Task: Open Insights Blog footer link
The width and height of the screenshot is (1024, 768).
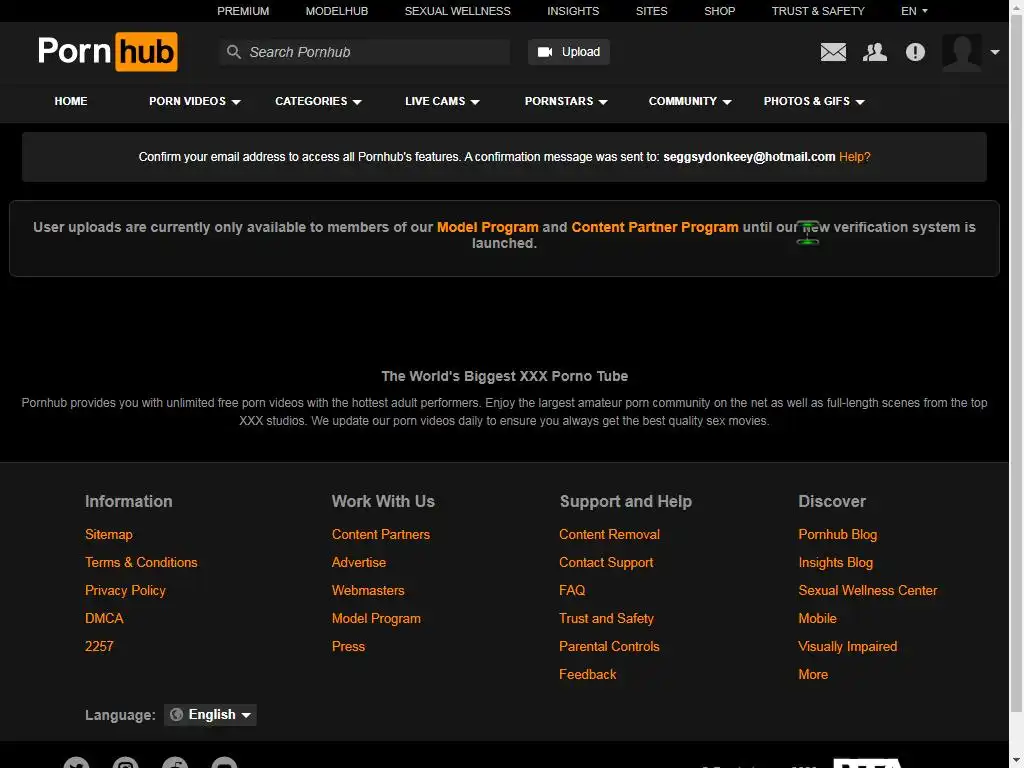Action: point(835,562)
